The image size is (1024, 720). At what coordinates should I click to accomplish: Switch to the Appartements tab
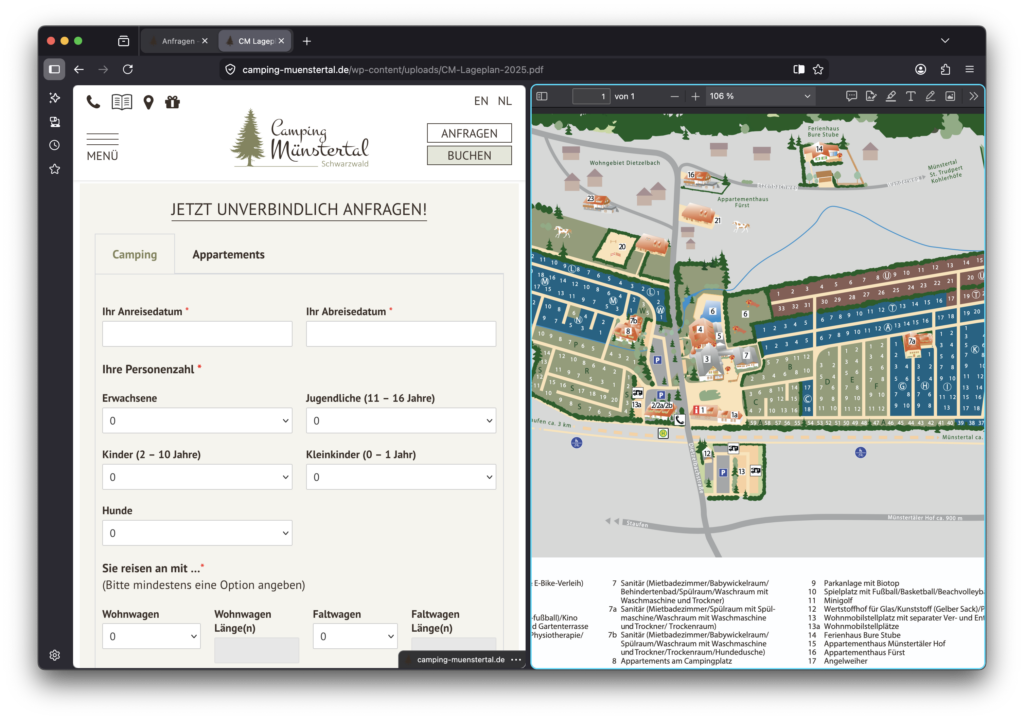(x=228, y=254)
